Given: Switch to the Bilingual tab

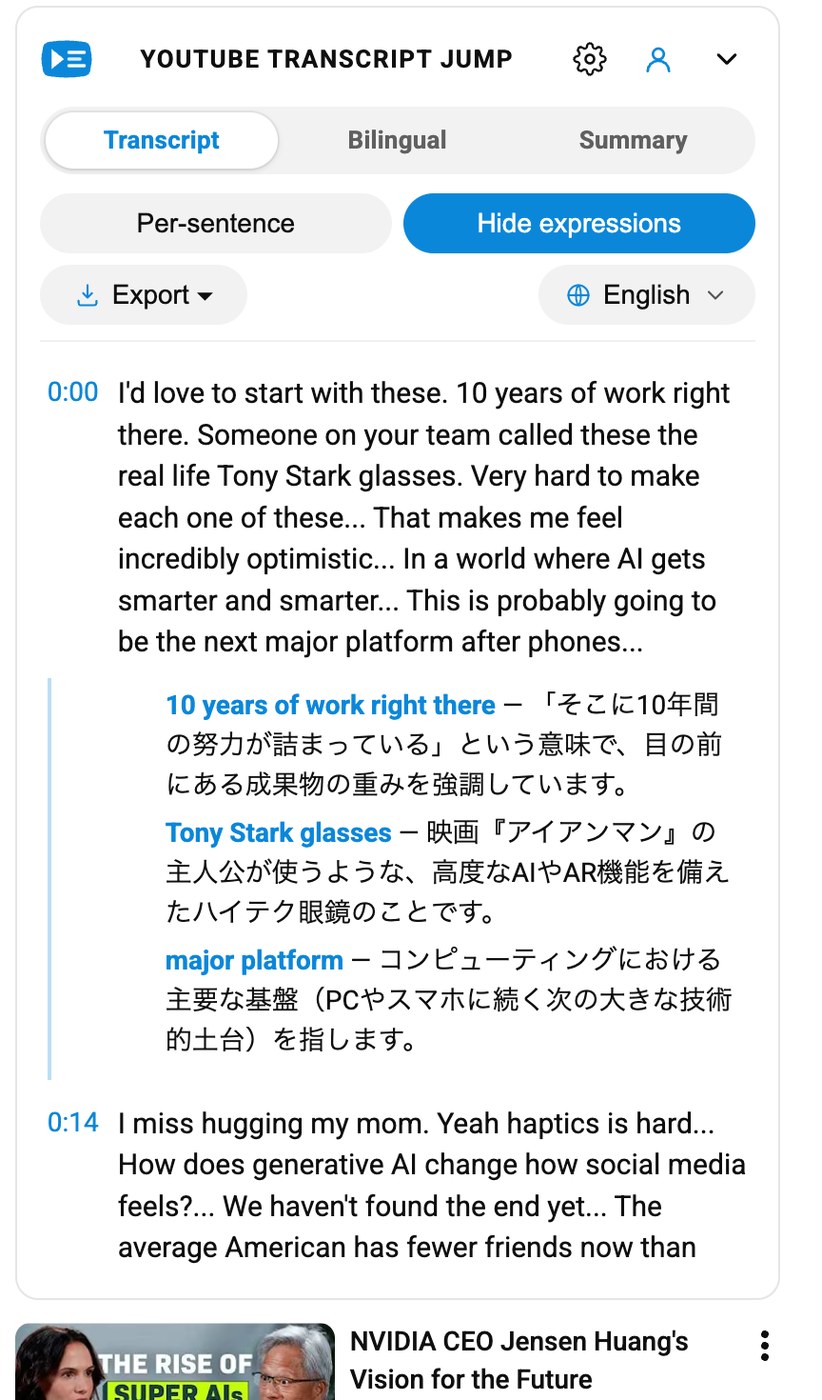Looking at the screenshot, I should pyautogui.click(x=397, y=140).
